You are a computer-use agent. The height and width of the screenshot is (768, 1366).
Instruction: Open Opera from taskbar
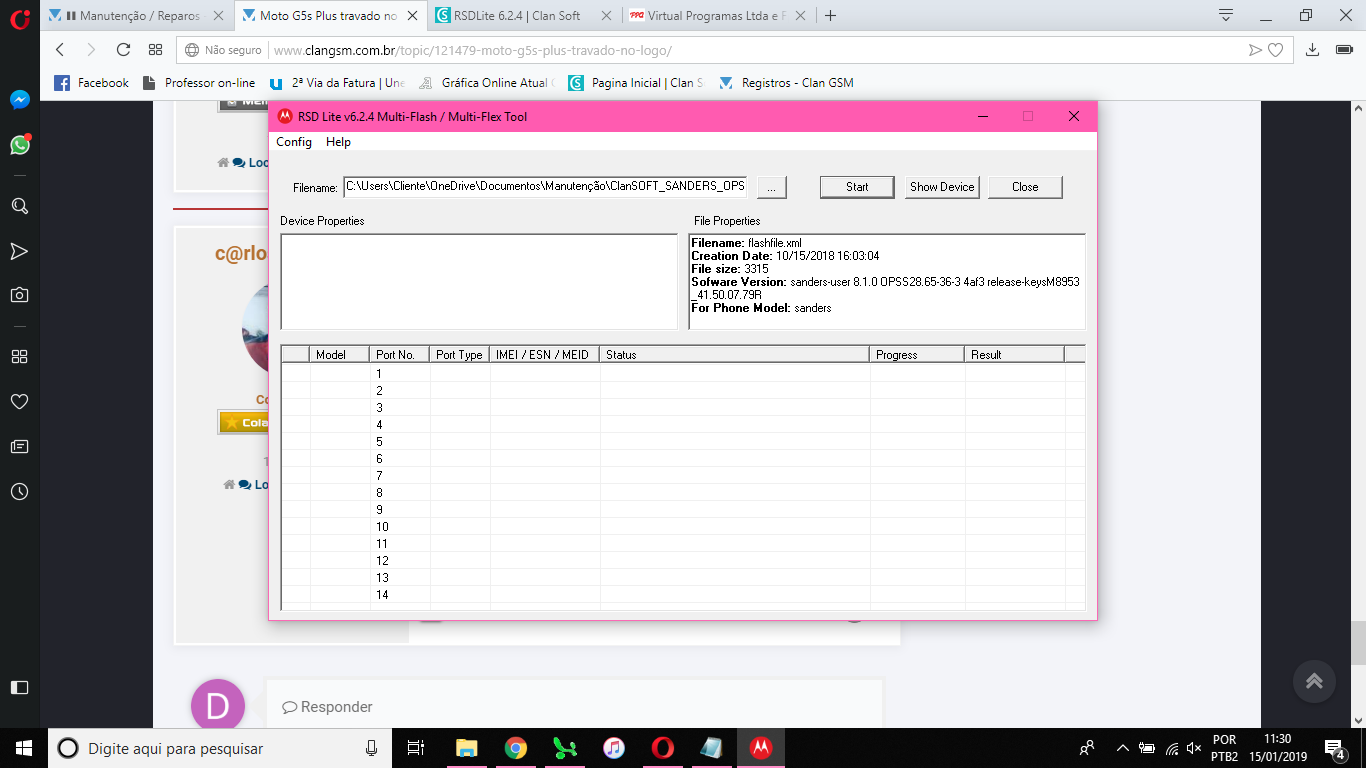[x=662, y=748]
